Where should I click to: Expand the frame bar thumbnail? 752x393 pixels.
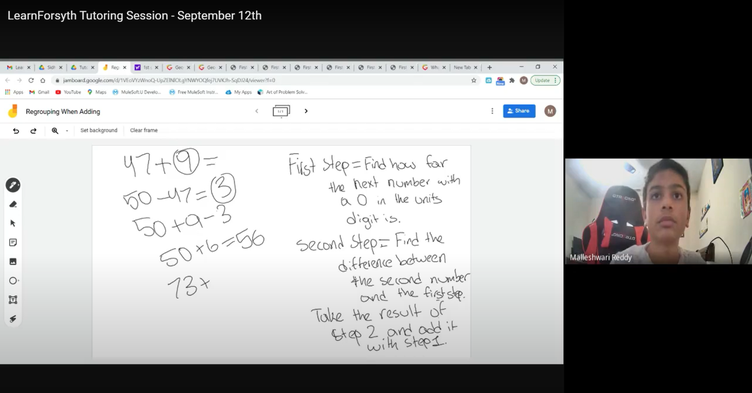click(281, 111)
